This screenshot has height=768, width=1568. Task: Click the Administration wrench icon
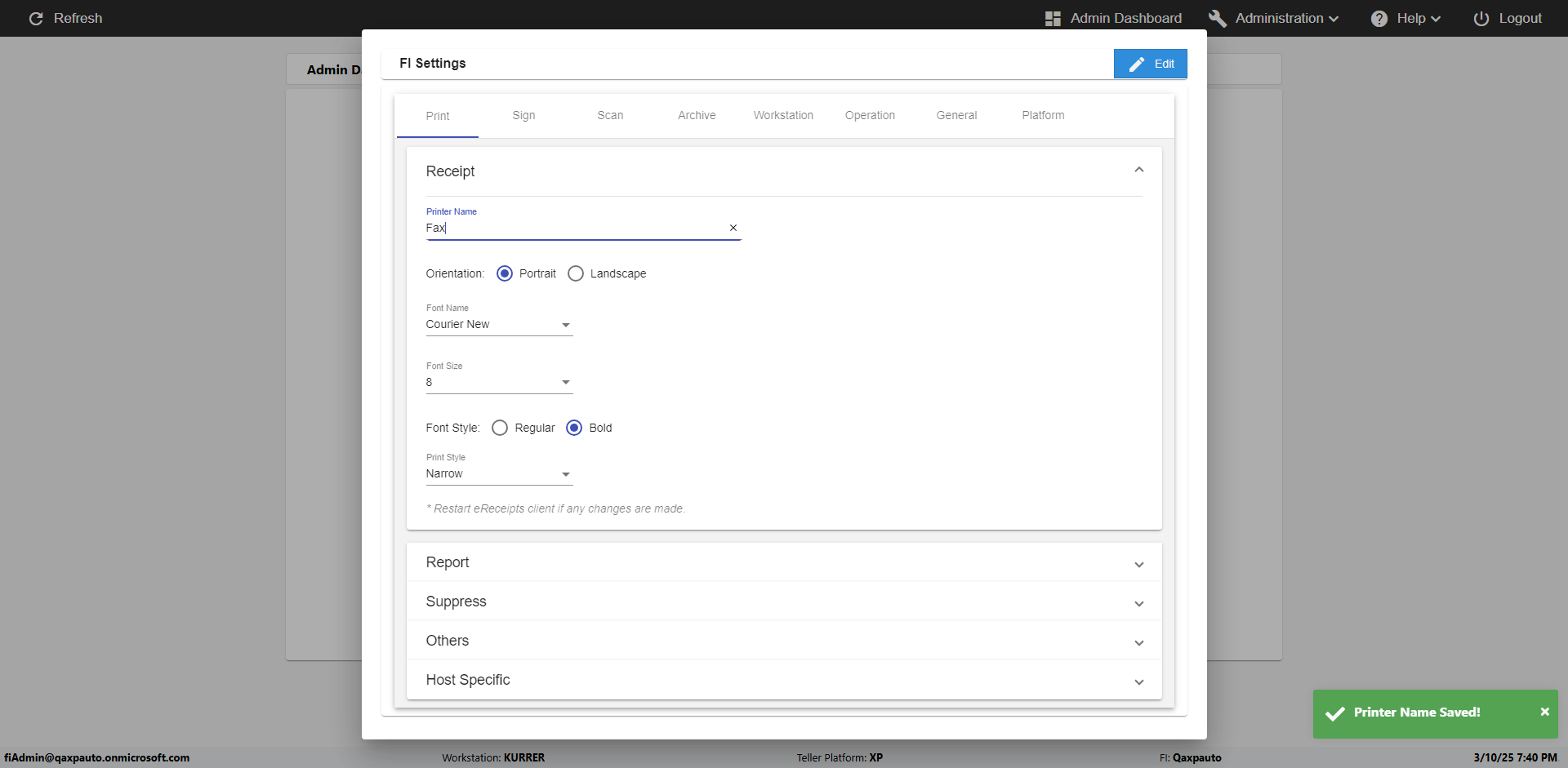point(1217,18)
